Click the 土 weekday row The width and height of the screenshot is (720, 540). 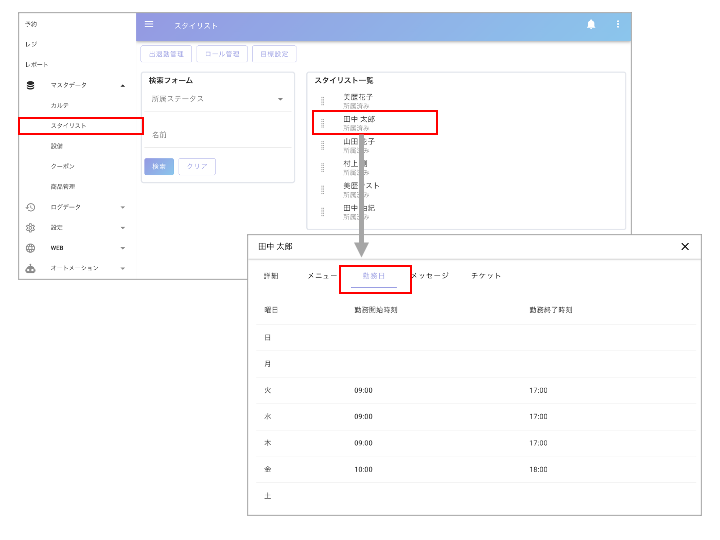coord(476,496)
